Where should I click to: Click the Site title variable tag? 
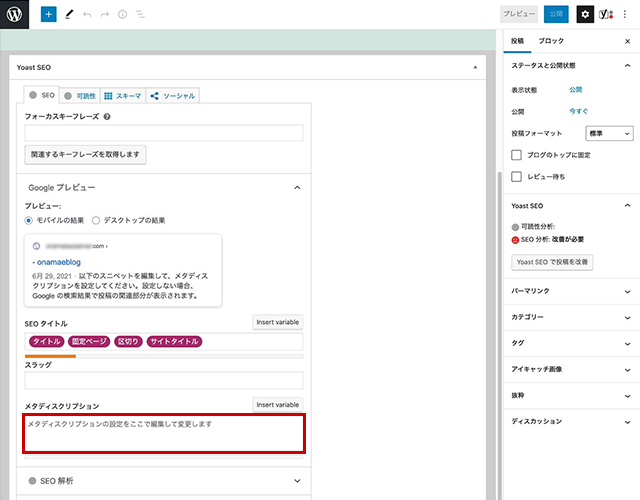[x=174, y=342]
